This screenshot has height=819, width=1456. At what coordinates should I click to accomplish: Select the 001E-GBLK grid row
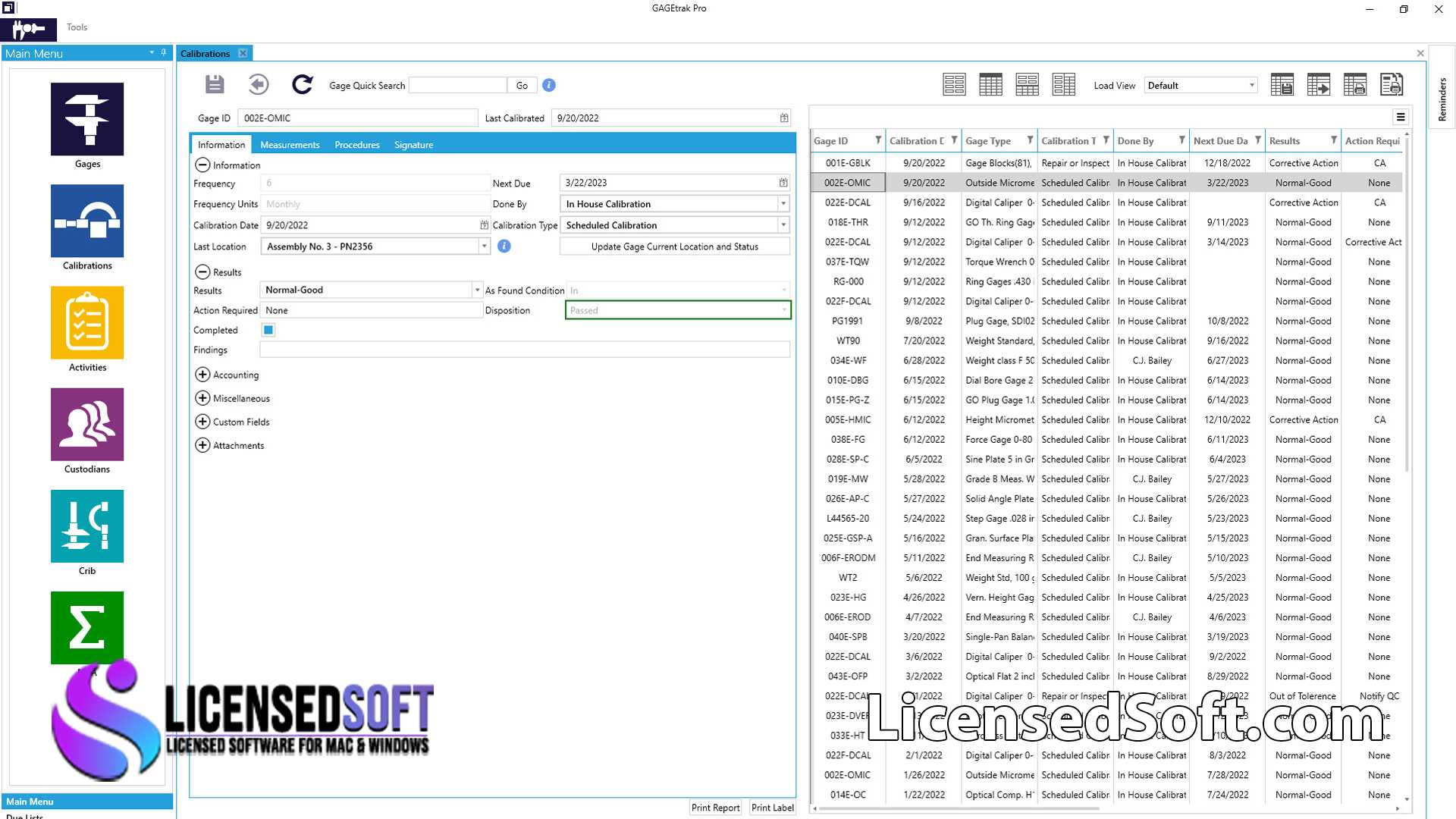click(x=1106, y=163)
